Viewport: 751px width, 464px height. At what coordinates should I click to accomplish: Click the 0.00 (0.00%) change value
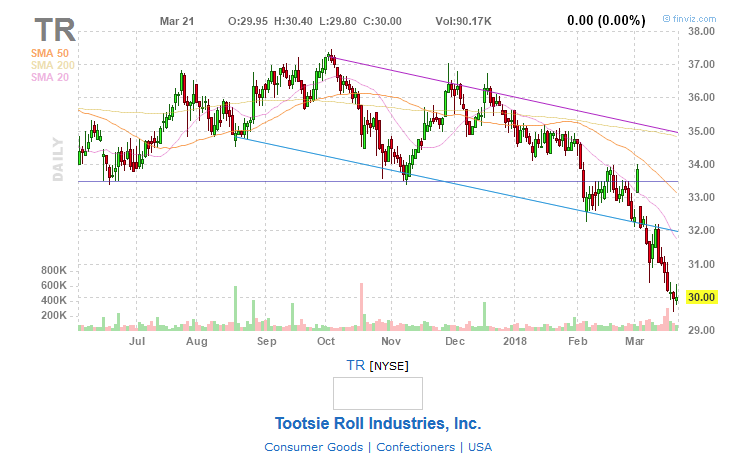[x=606, y=20]
